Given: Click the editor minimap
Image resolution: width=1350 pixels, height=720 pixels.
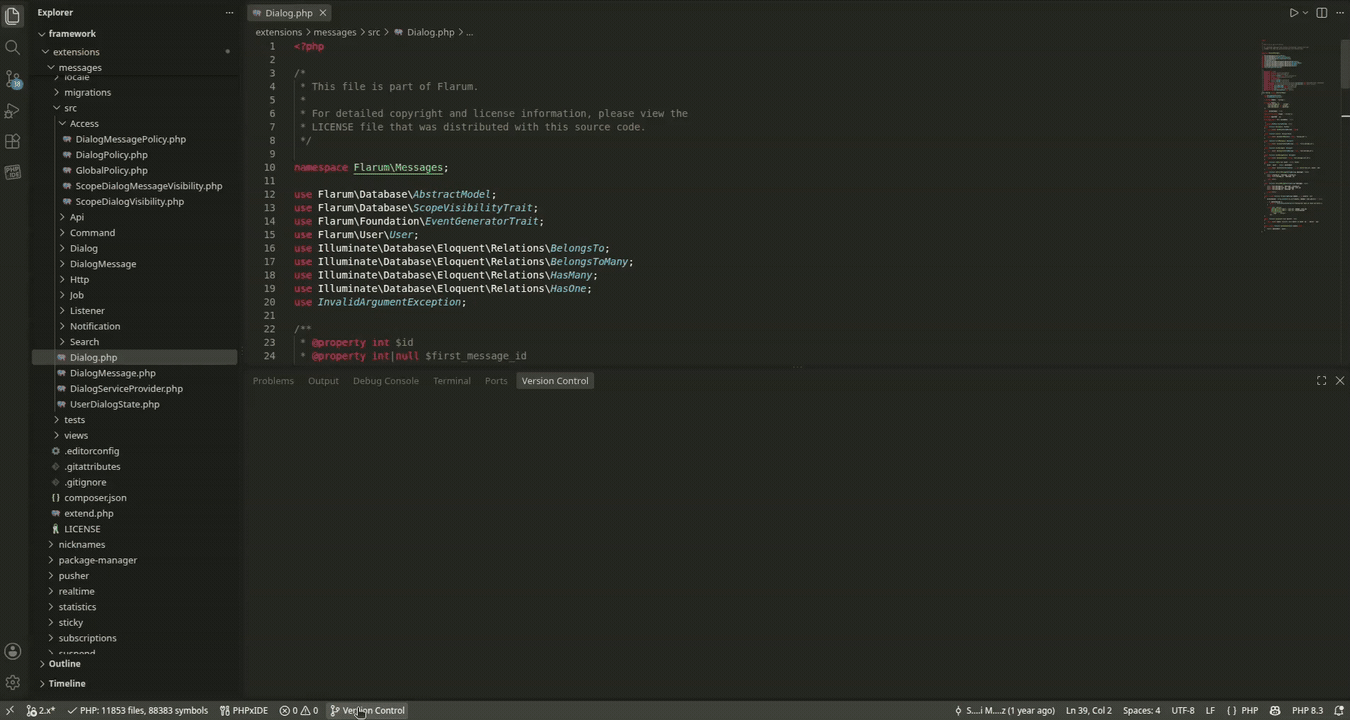Looking at the screenshot, I should [x=1300, y=136].
